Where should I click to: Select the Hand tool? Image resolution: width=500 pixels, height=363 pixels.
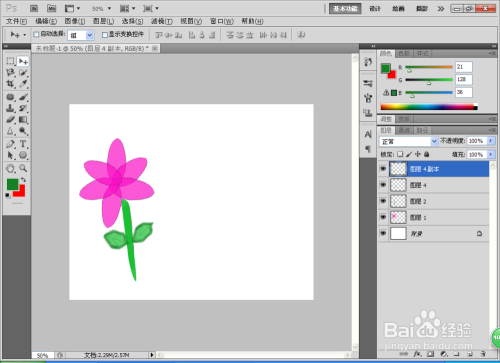coord(10,168)
